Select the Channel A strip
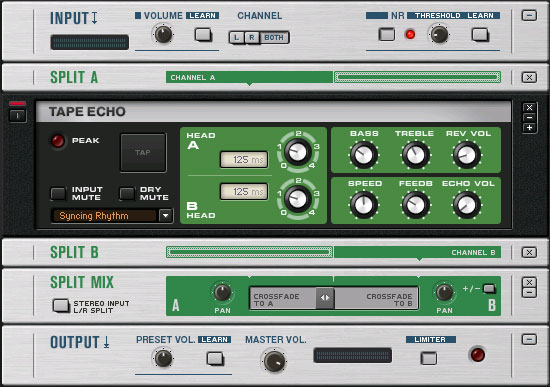 coord(249,78)
